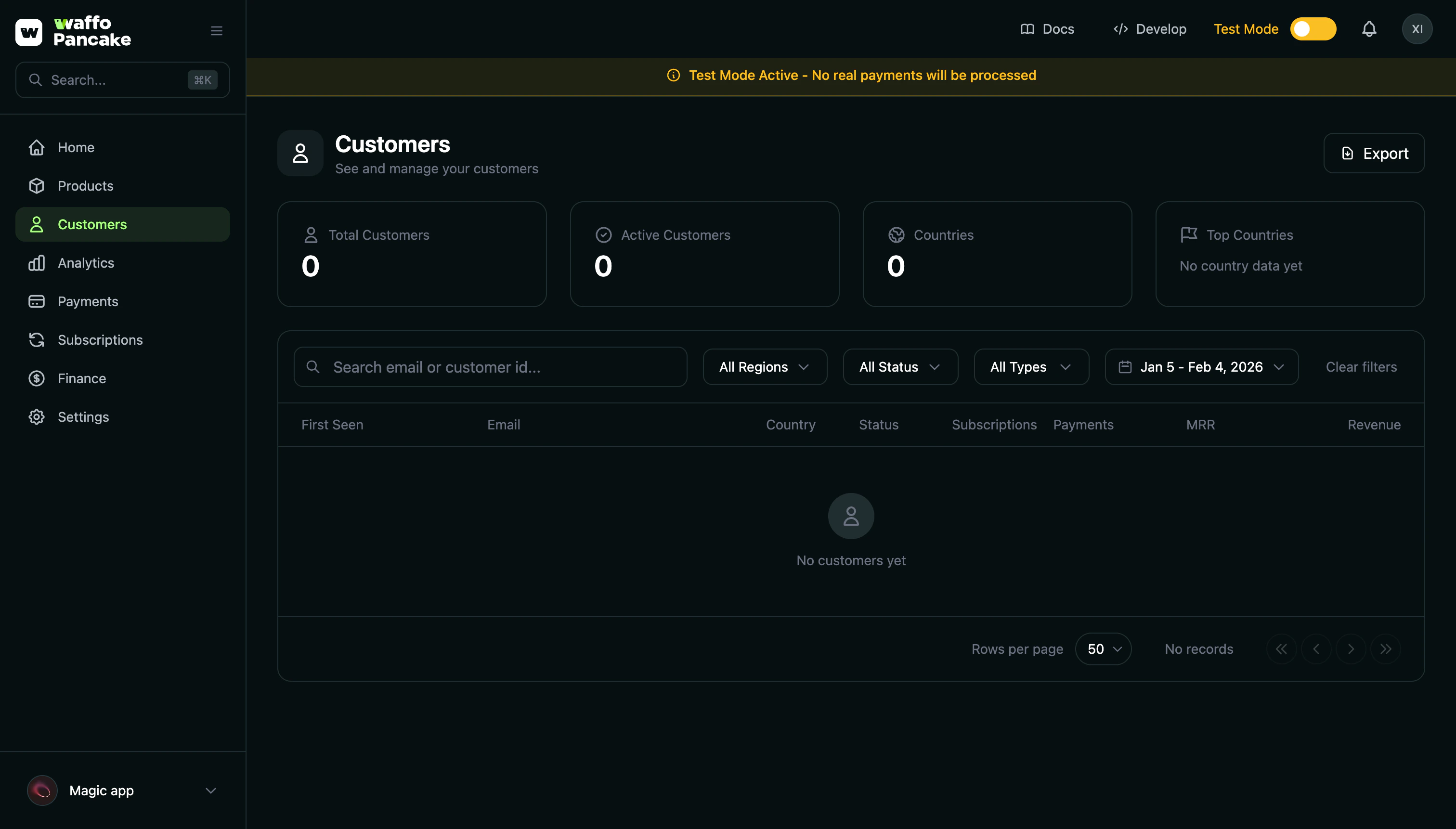Disable Test Mode with the toggle switch
The width and height of the screenshot is (1456, 829).
click(x=1312, y=28)
